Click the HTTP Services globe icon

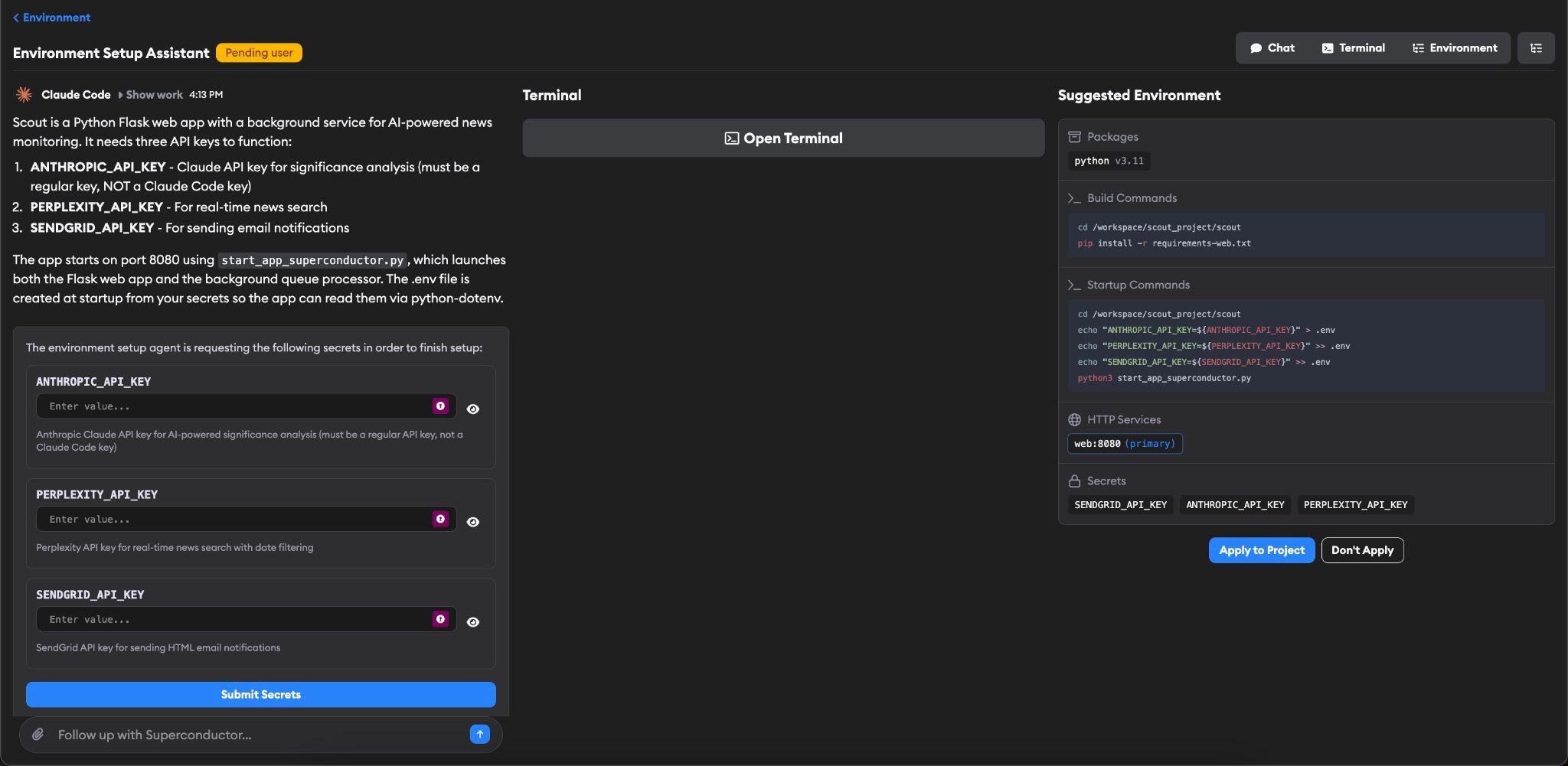click(1073, 419)
